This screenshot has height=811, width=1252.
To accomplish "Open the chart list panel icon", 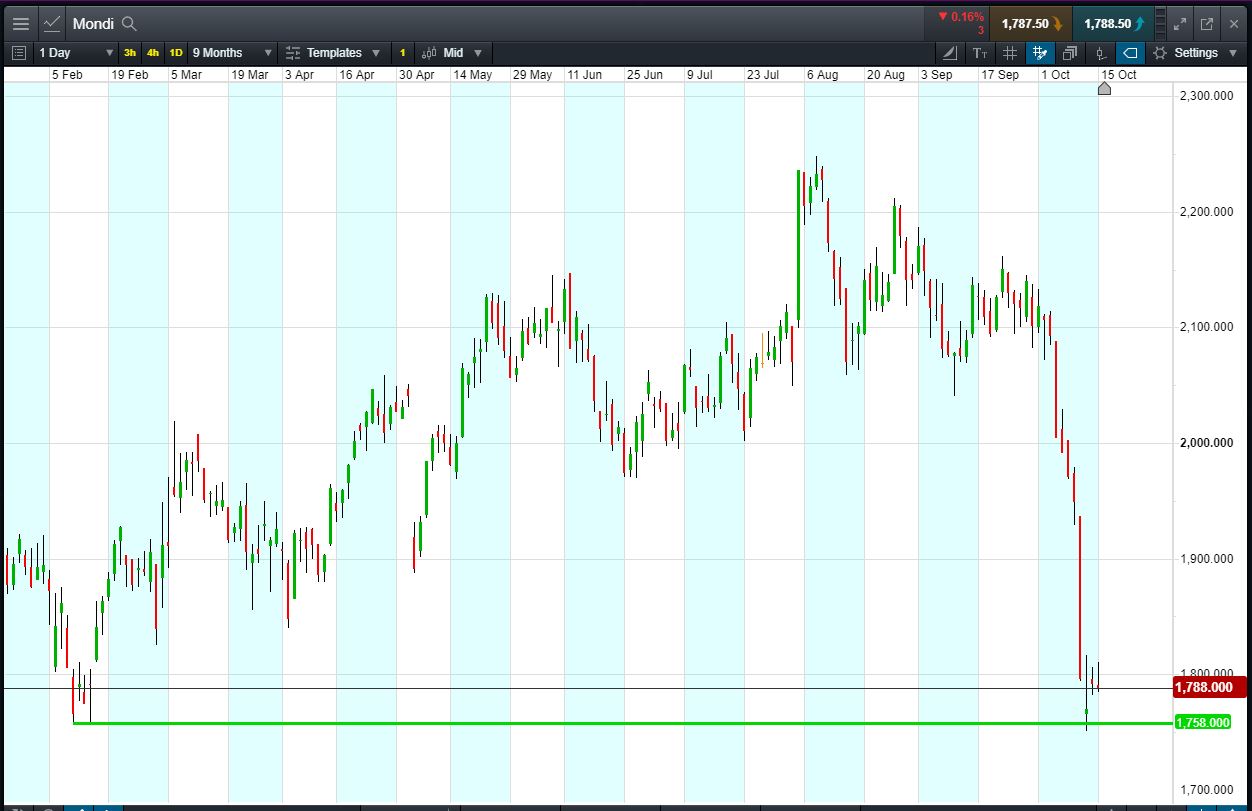I will pos(19,53).
